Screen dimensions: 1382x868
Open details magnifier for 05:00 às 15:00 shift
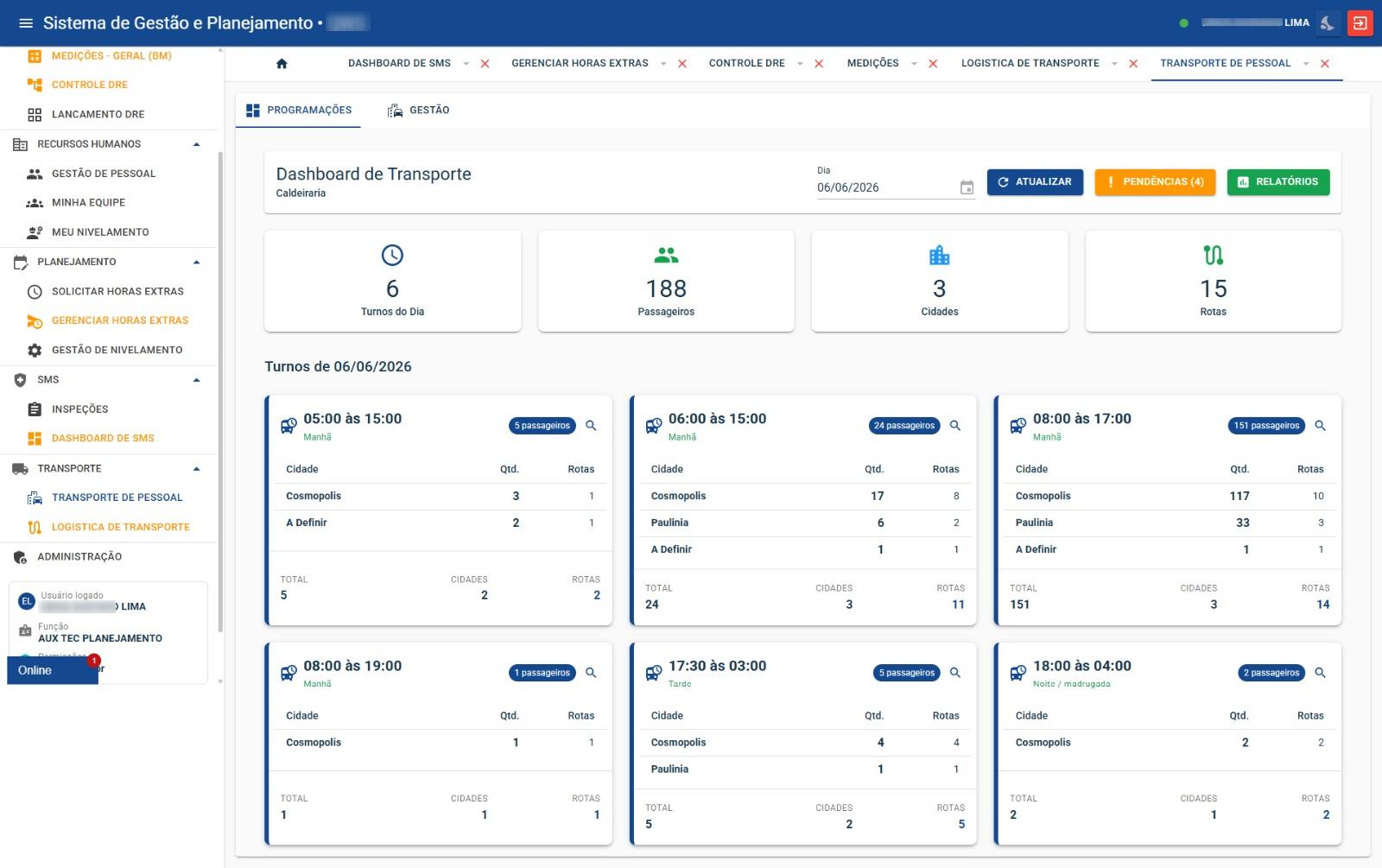pos(591,426)
